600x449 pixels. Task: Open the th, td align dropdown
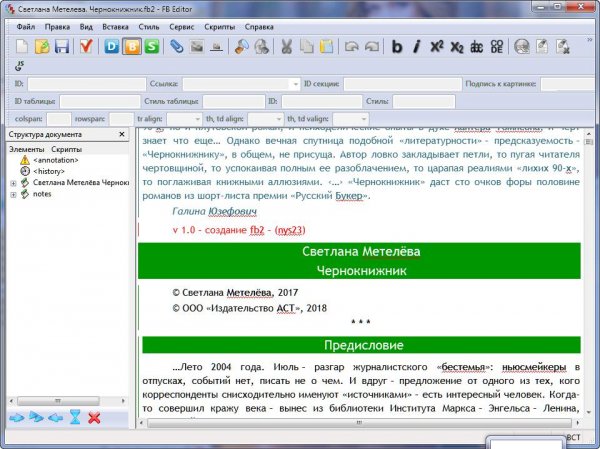click(x=279, y=119)
